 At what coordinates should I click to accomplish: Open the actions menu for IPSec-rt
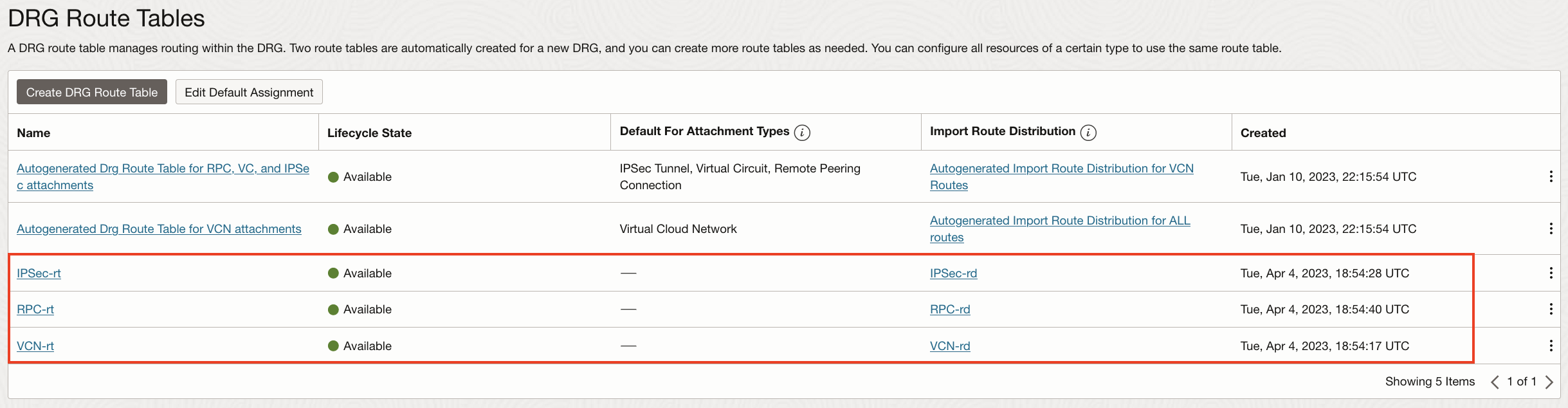[1552, 273]
